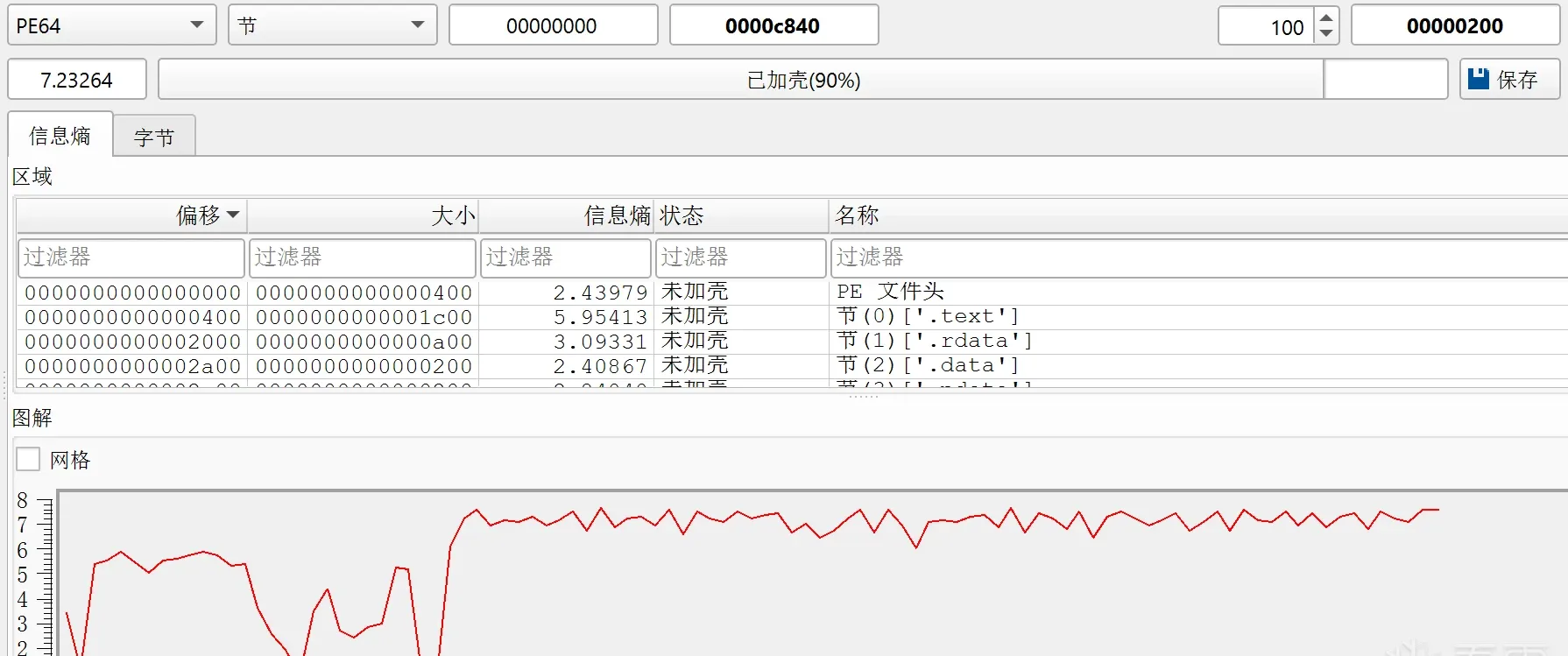
Task: Open the 节 region type dropdown
Action: pyautogui.click(x=332, y=25)
